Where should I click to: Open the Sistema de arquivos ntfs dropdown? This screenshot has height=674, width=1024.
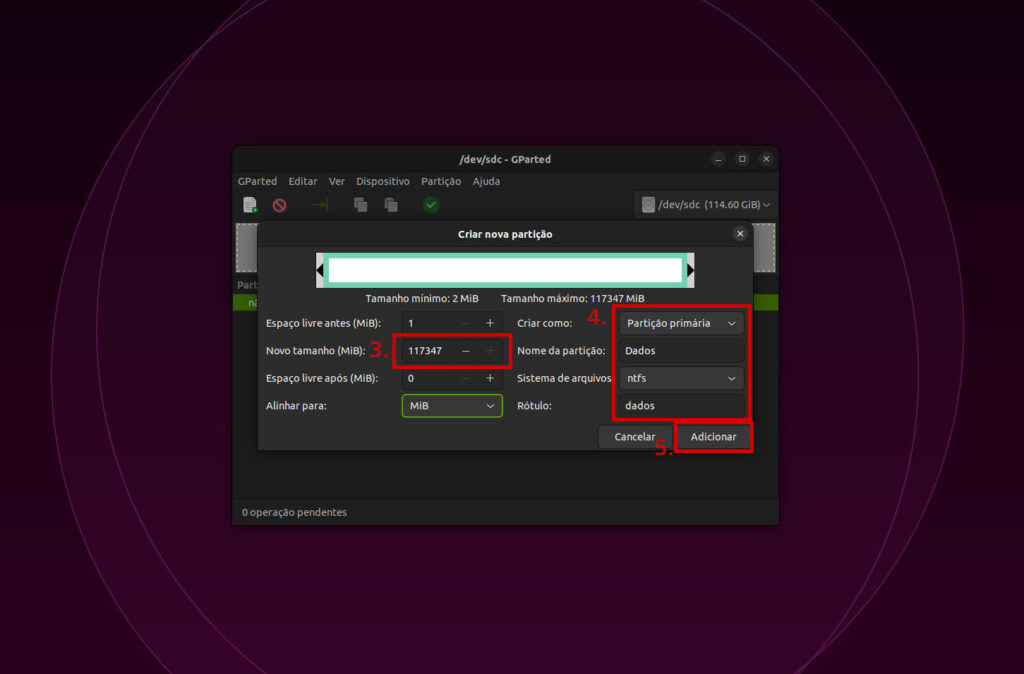681,378
